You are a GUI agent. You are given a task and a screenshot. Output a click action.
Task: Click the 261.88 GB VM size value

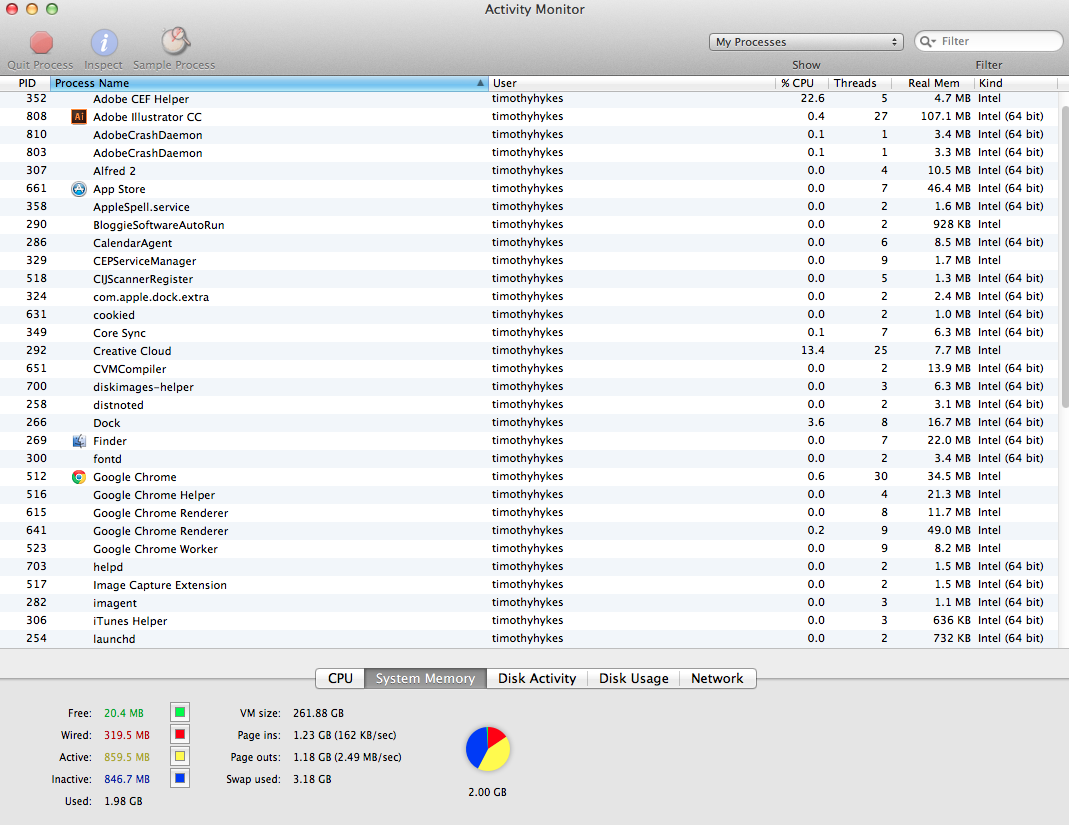coord(318,713)
